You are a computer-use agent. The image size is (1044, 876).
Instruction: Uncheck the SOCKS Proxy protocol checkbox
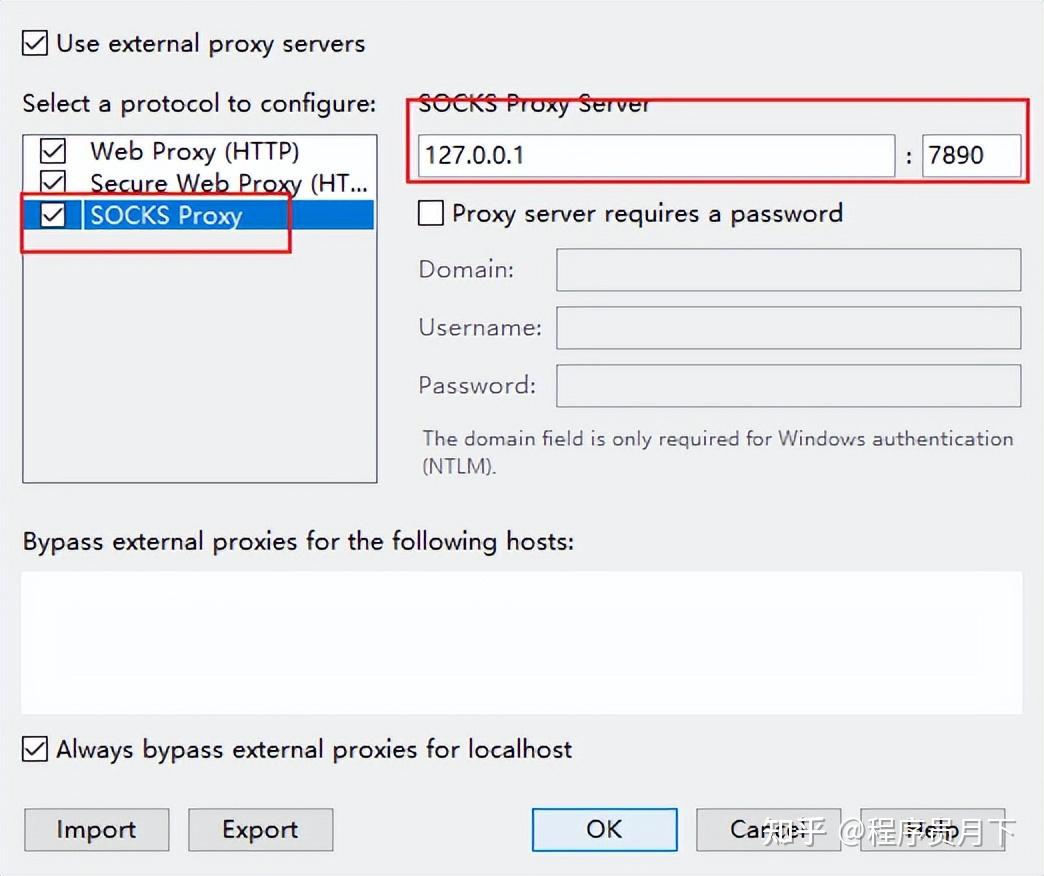tap(52, 215)
